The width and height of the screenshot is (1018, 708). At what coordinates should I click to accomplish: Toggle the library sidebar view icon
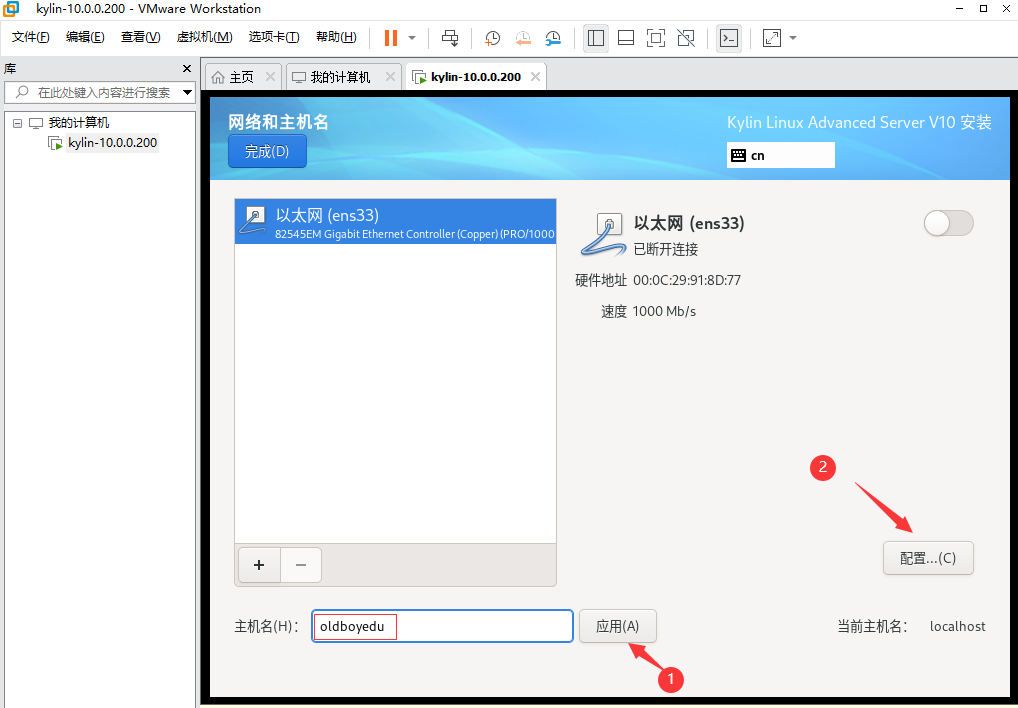point(595,38)
